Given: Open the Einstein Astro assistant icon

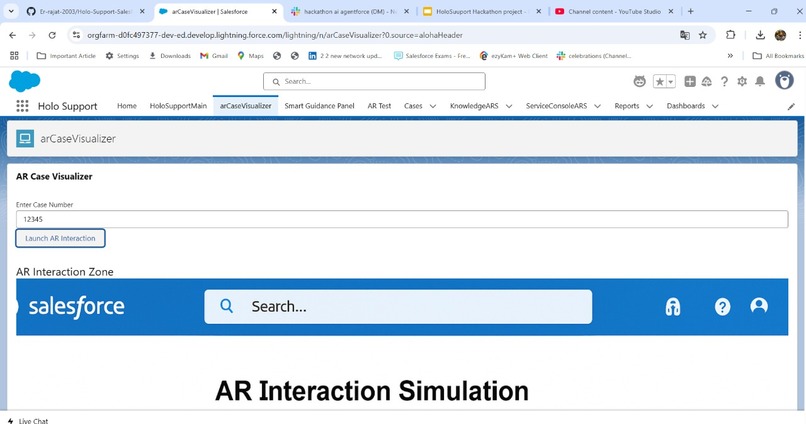Looking at the screenshot, I should point(639,81).
